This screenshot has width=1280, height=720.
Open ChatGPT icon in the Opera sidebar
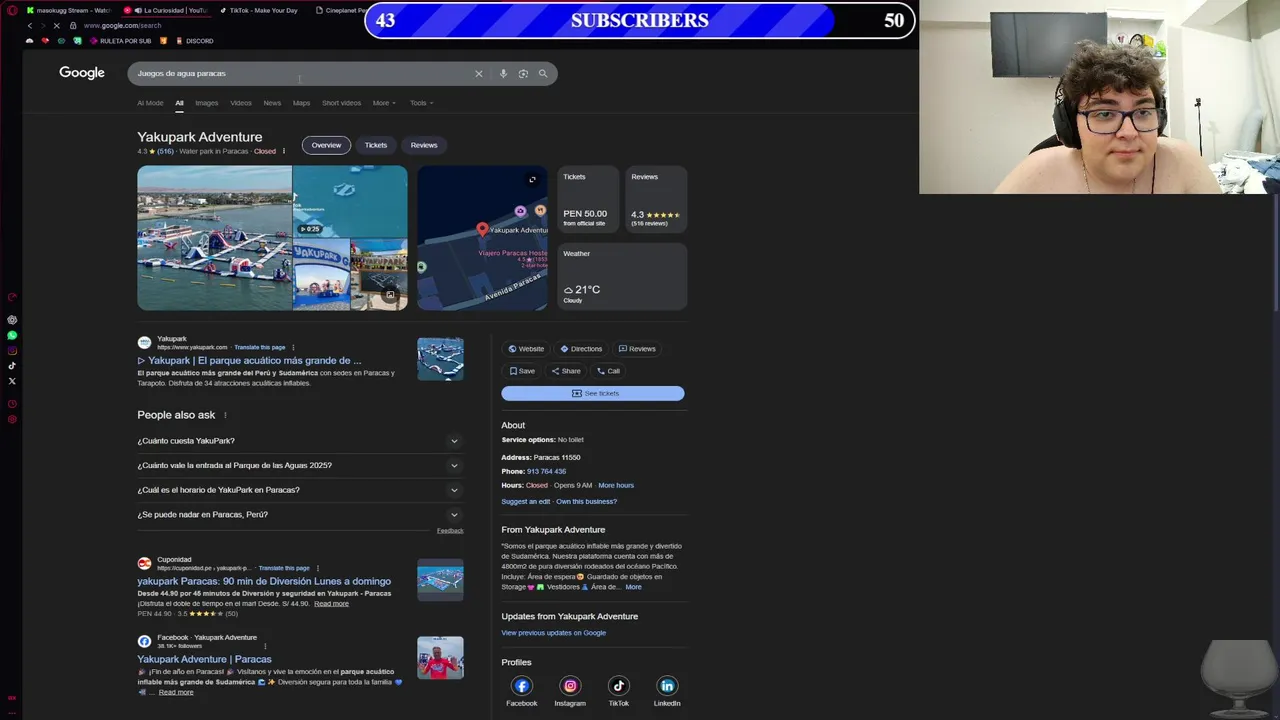[12, 320]
